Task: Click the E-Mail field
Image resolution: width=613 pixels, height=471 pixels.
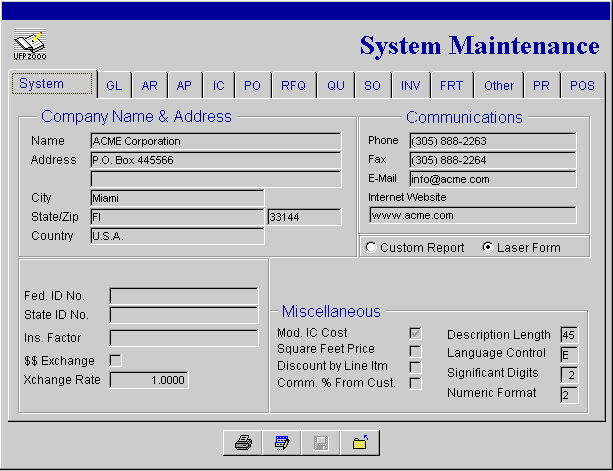Action: (493, 179)
